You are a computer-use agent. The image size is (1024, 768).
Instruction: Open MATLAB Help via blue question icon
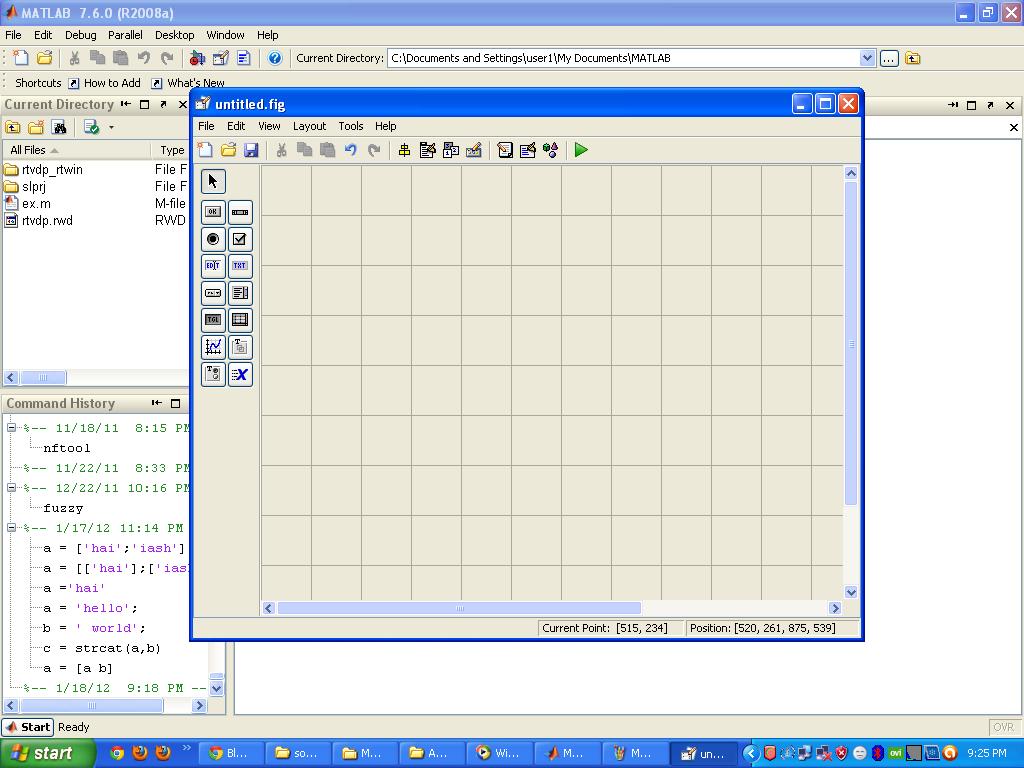(x=275, y=58)
